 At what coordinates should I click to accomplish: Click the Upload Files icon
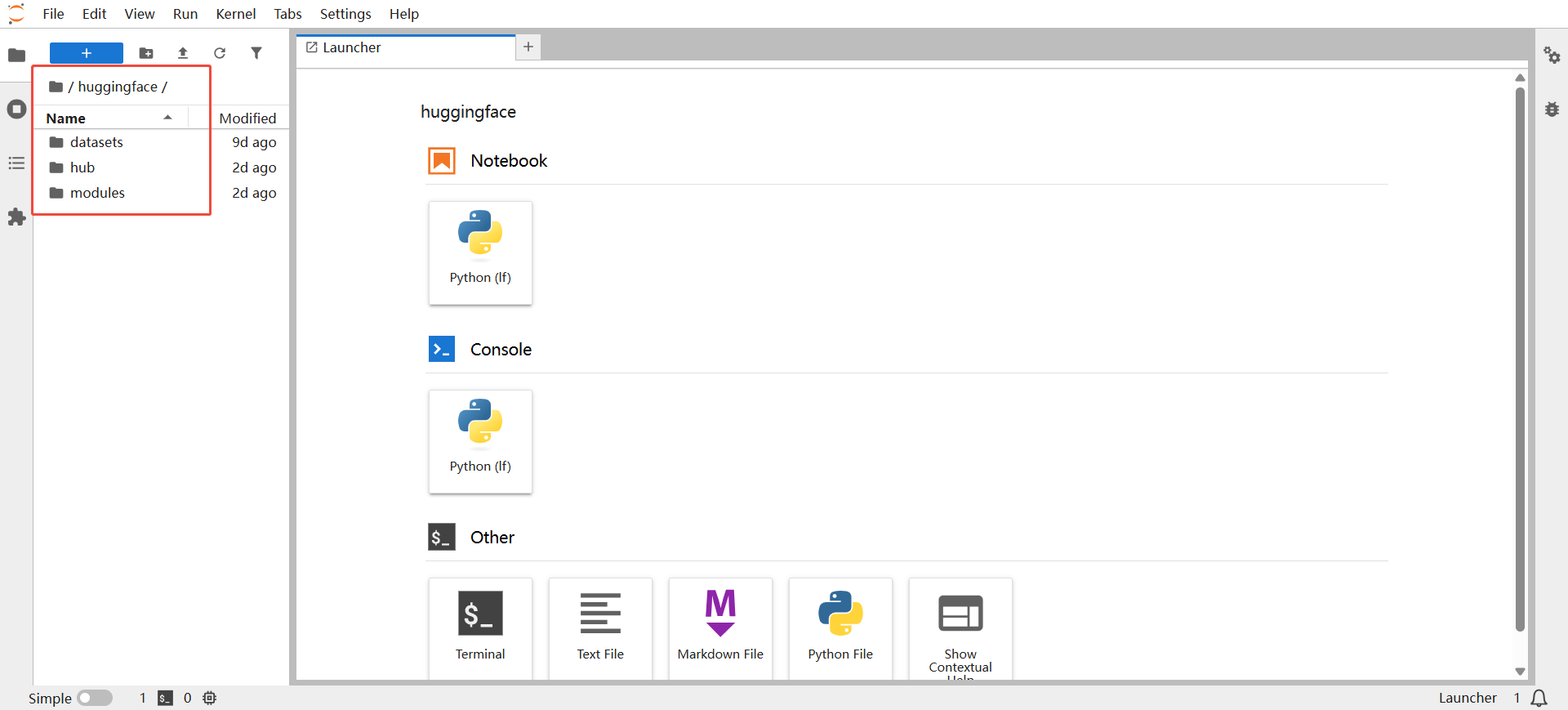[x=183, y=53]
